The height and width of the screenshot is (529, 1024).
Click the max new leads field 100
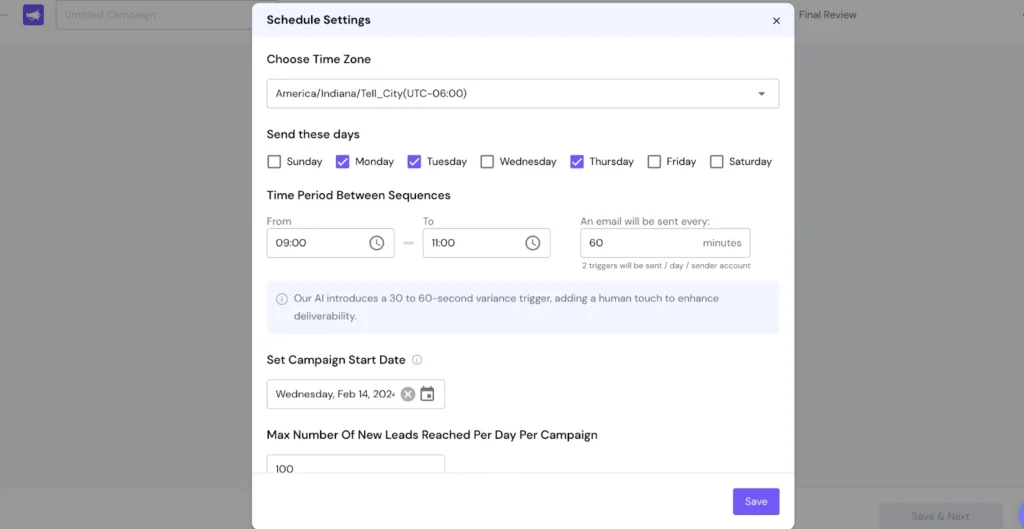[356, 464]
